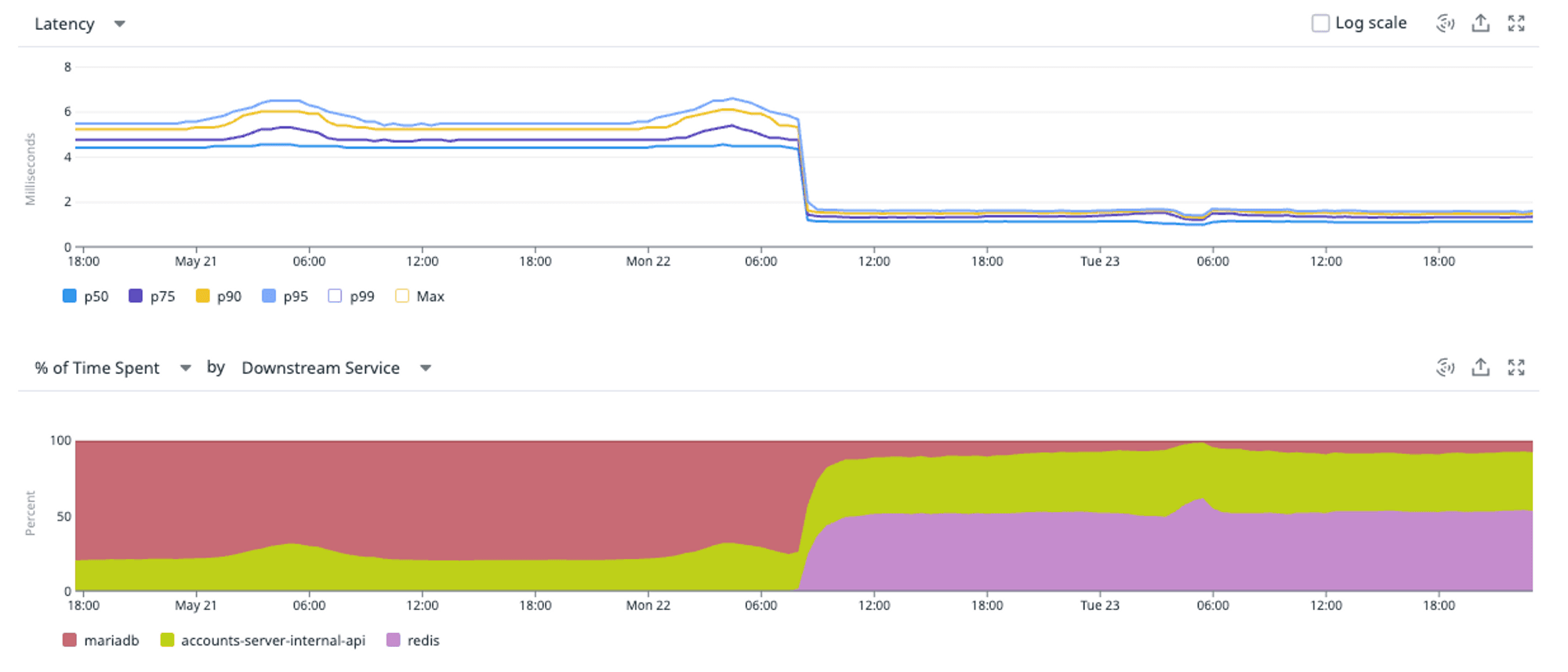Screen dimensions: 1568x672
Task: Toggle the p95 legend entry
Action: tap(285, 296)
